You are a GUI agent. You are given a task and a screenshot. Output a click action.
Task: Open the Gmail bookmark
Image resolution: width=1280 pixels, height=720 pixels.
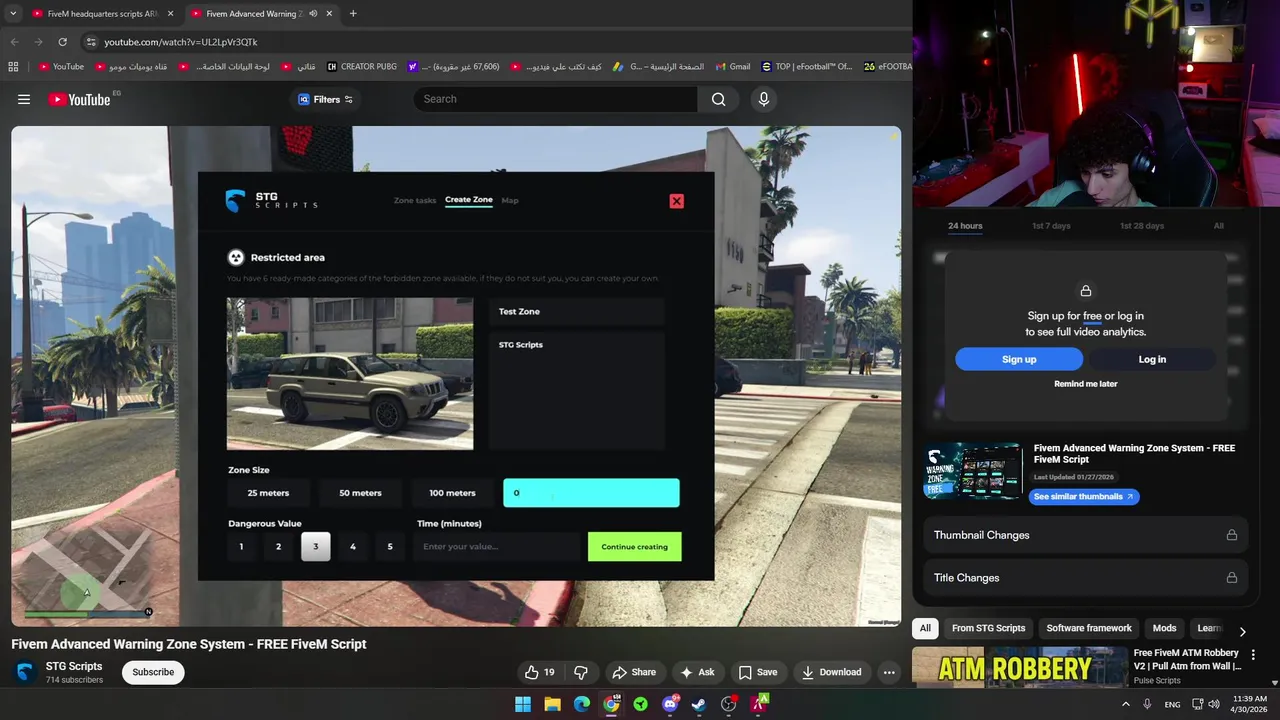pyautogui.click(x=733, y=67)
